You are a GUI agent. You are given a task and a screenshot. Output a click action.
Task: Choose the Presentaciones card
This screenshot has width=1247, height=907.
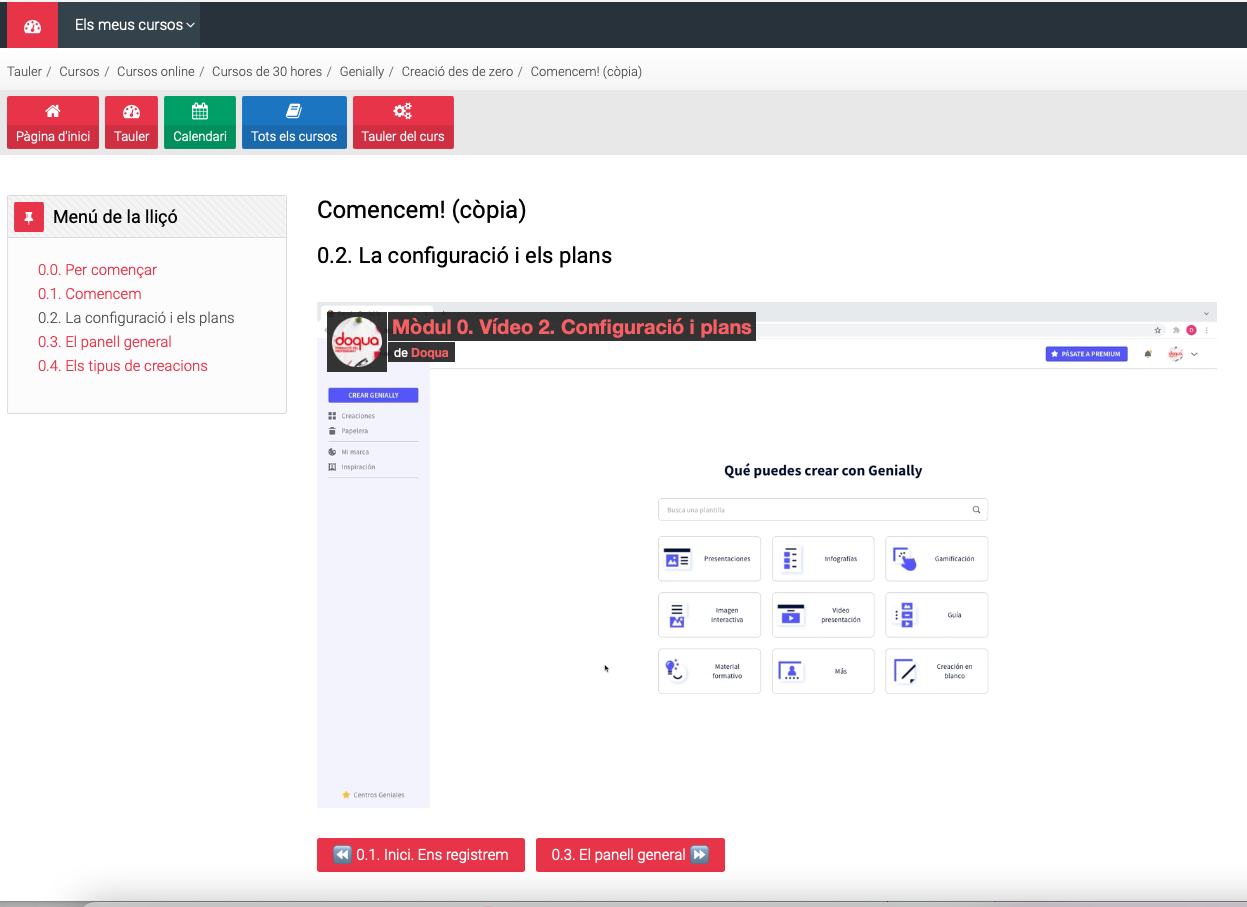[709, 559]
